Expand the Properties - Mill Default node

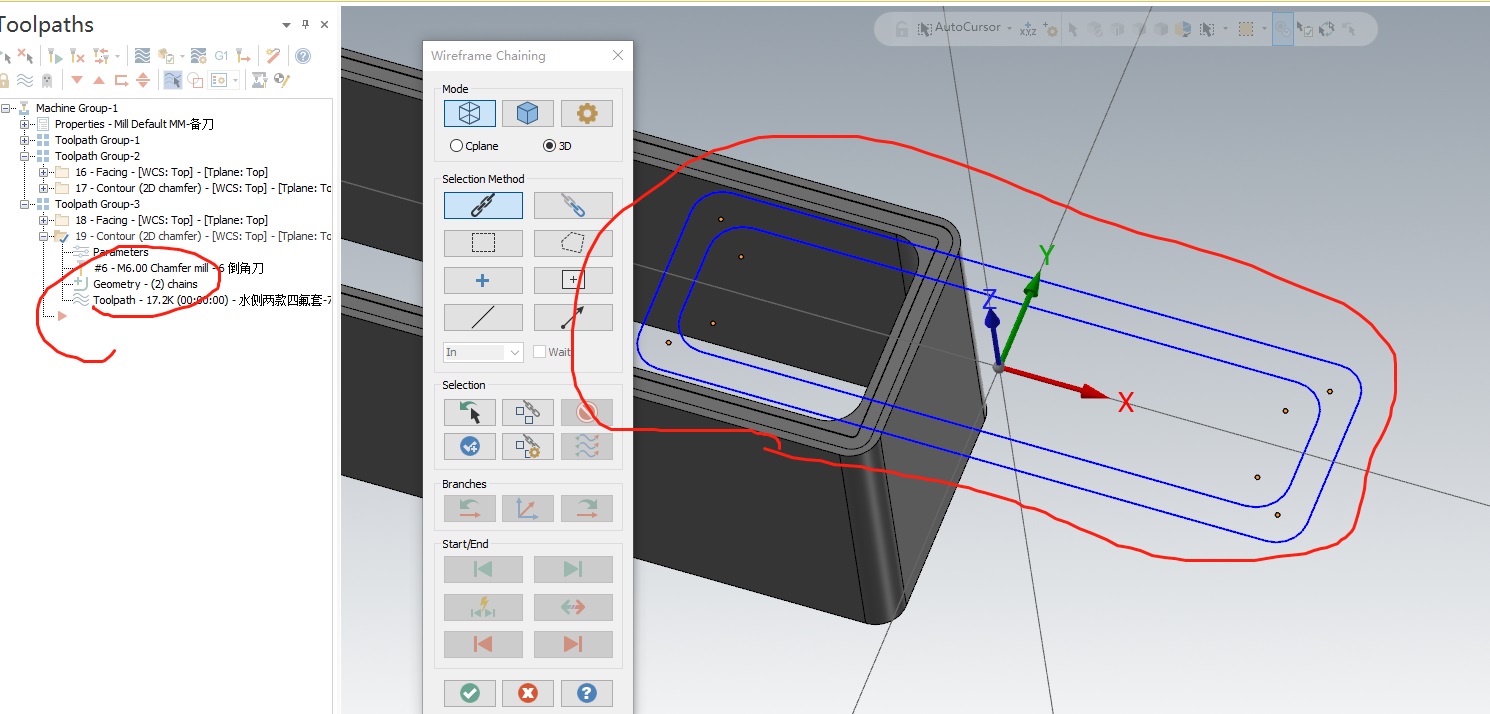[x=25, y=124]
